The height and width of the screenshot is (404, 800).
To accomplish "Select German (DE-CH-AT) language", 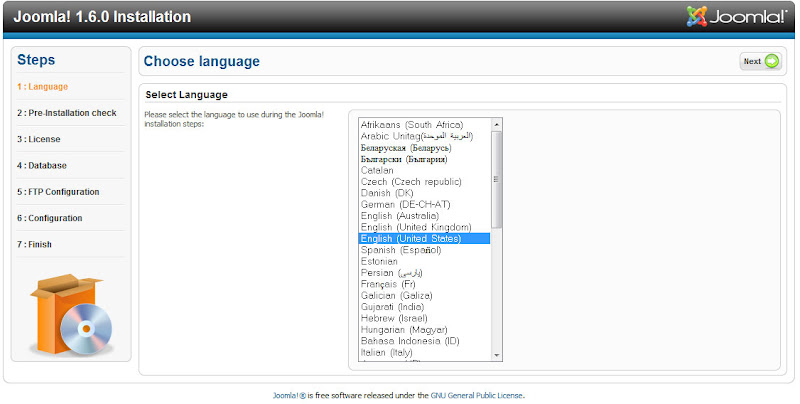I will 424,204.
